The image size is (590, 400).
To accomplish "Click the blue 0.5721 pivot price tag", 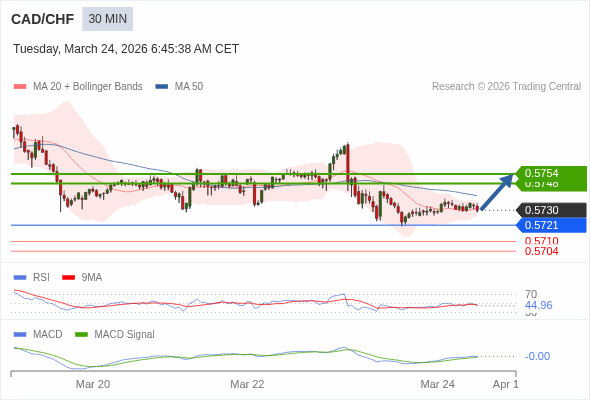I will pos(551,225).
